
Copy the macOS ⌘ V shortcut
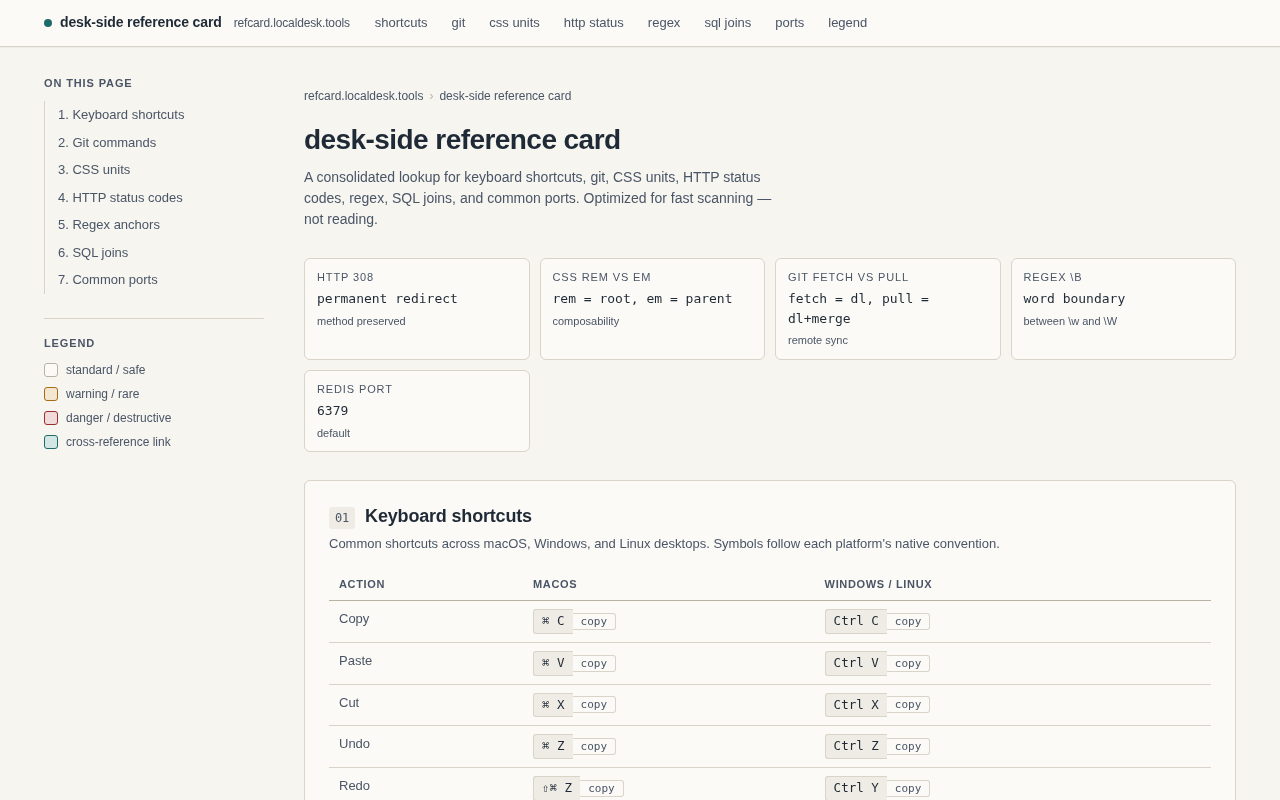594,664
